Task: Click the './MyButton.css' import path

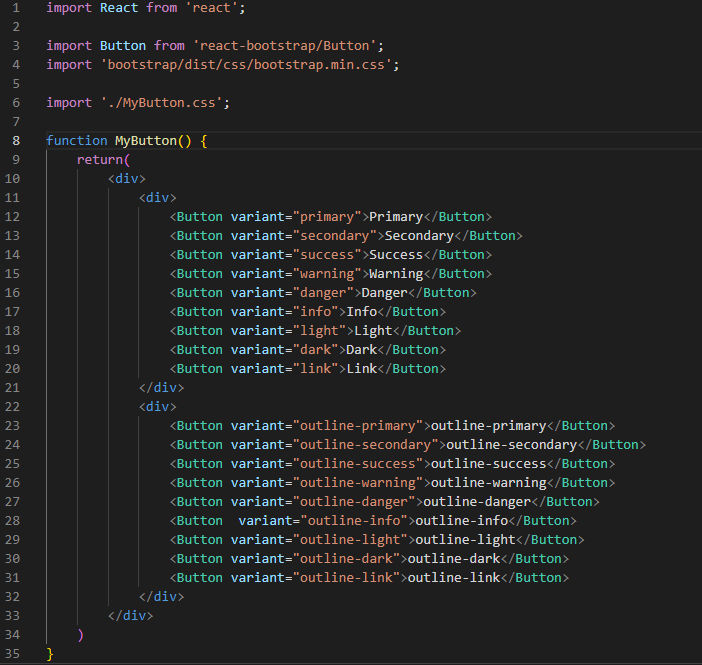Action: tap(161, 103)
